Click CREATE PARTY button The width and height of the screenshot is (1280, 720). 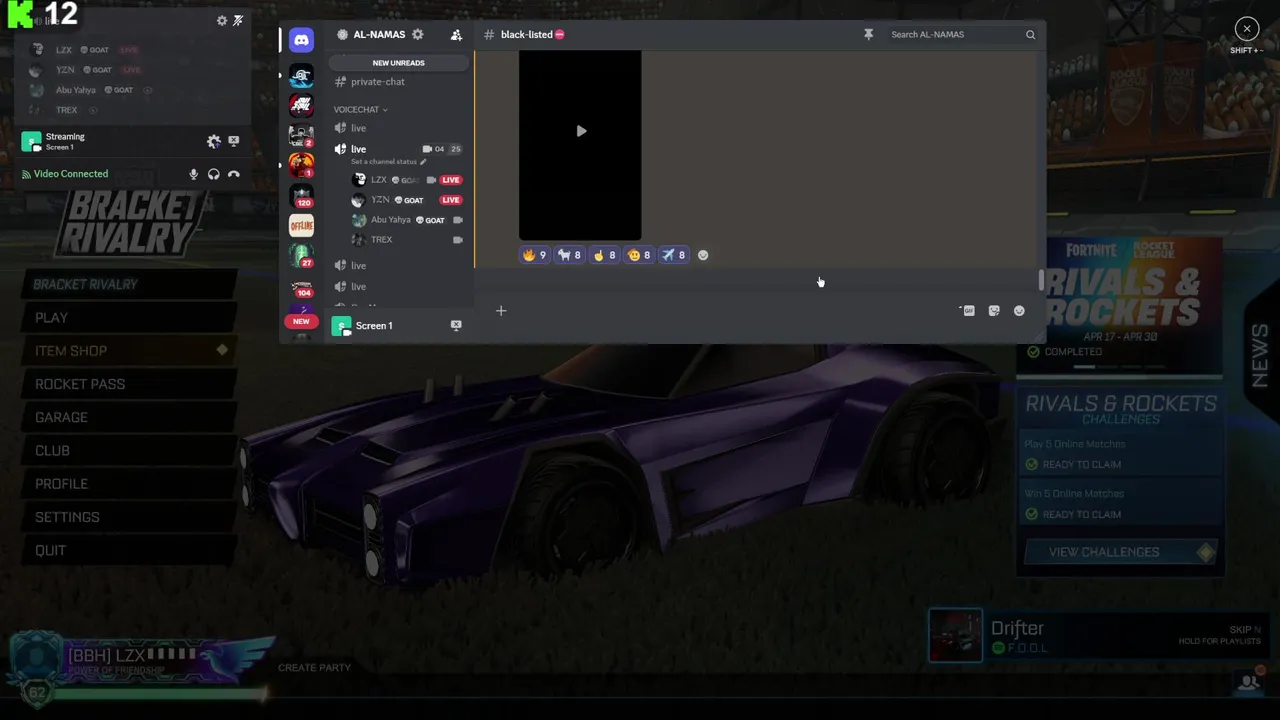314,667
